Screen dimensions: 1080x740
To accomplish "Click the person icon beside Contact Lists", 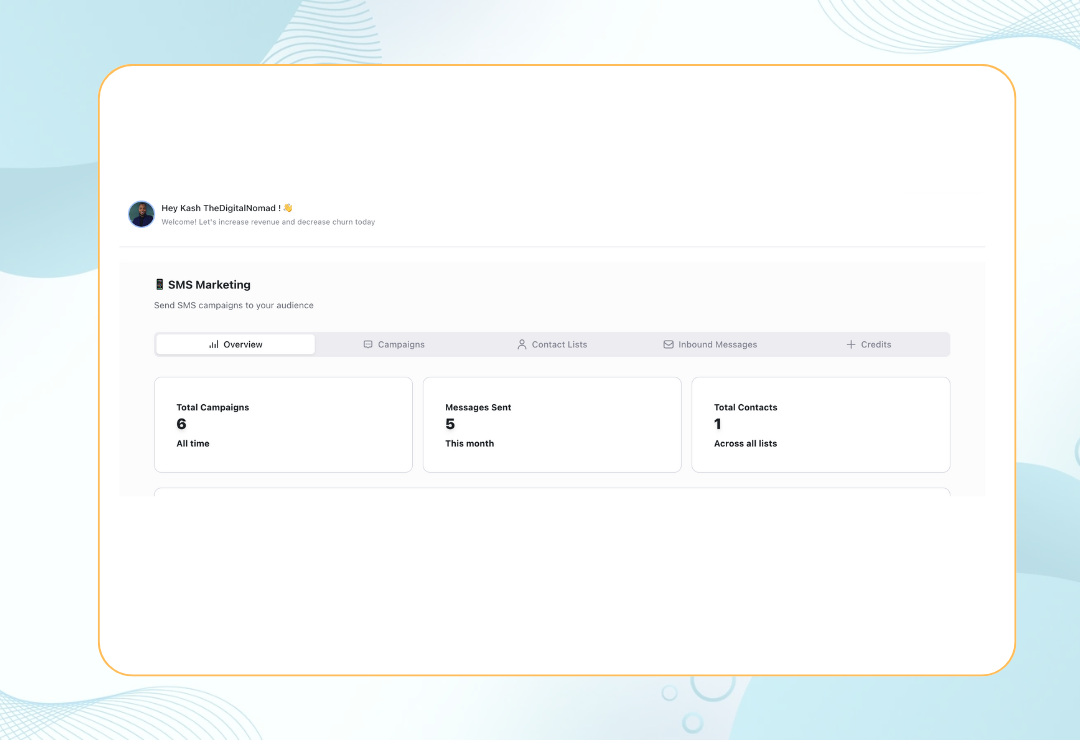I will (x=522, y=344).
